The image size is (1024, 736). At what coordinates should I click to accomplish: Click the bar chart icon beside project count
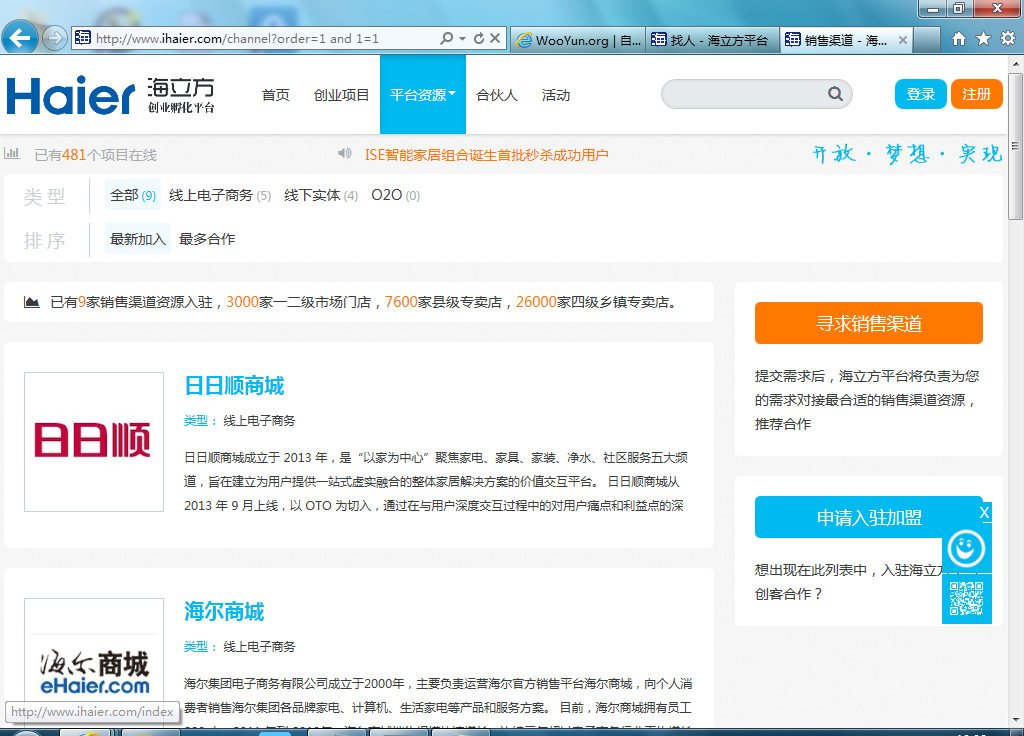click(12, 154)
